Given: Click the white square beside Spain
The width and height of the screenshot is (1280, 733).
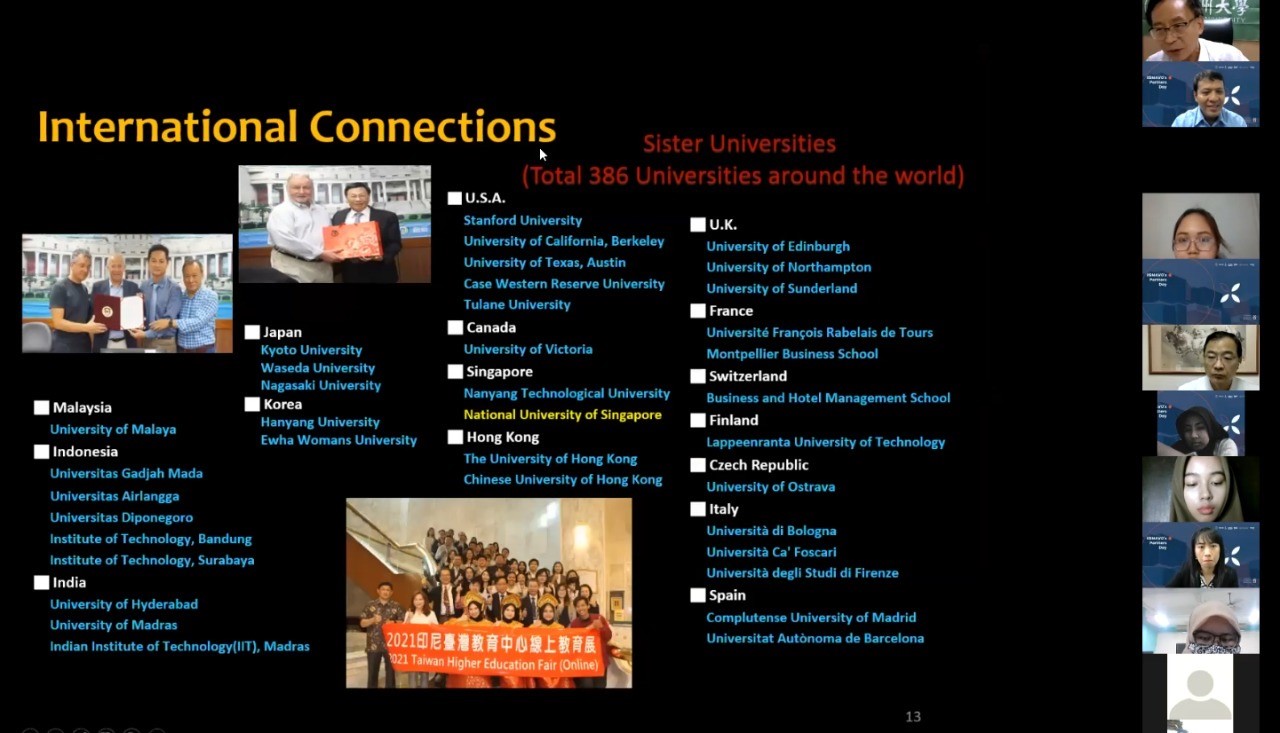Looking at the screenshot, I should pos(698,595).
